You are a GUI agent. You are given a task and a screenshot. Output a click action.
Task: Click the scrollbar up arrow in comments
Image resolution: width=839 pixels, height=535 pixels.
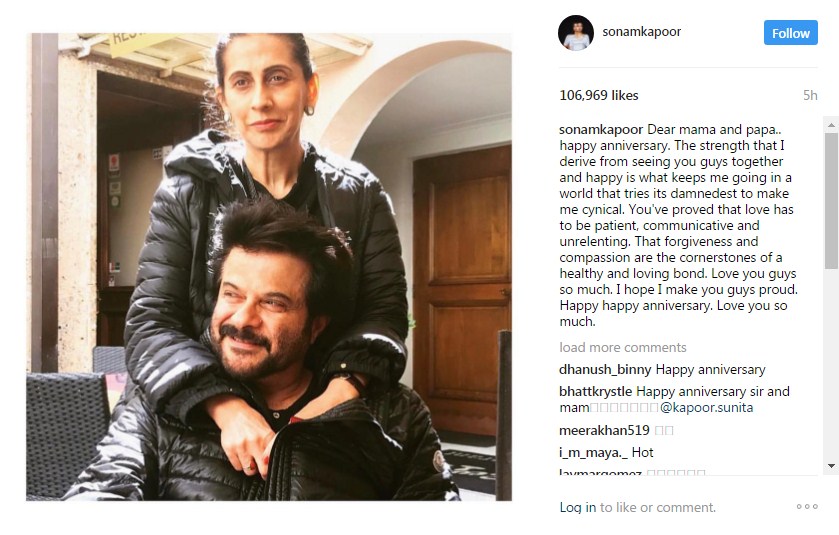831,125
